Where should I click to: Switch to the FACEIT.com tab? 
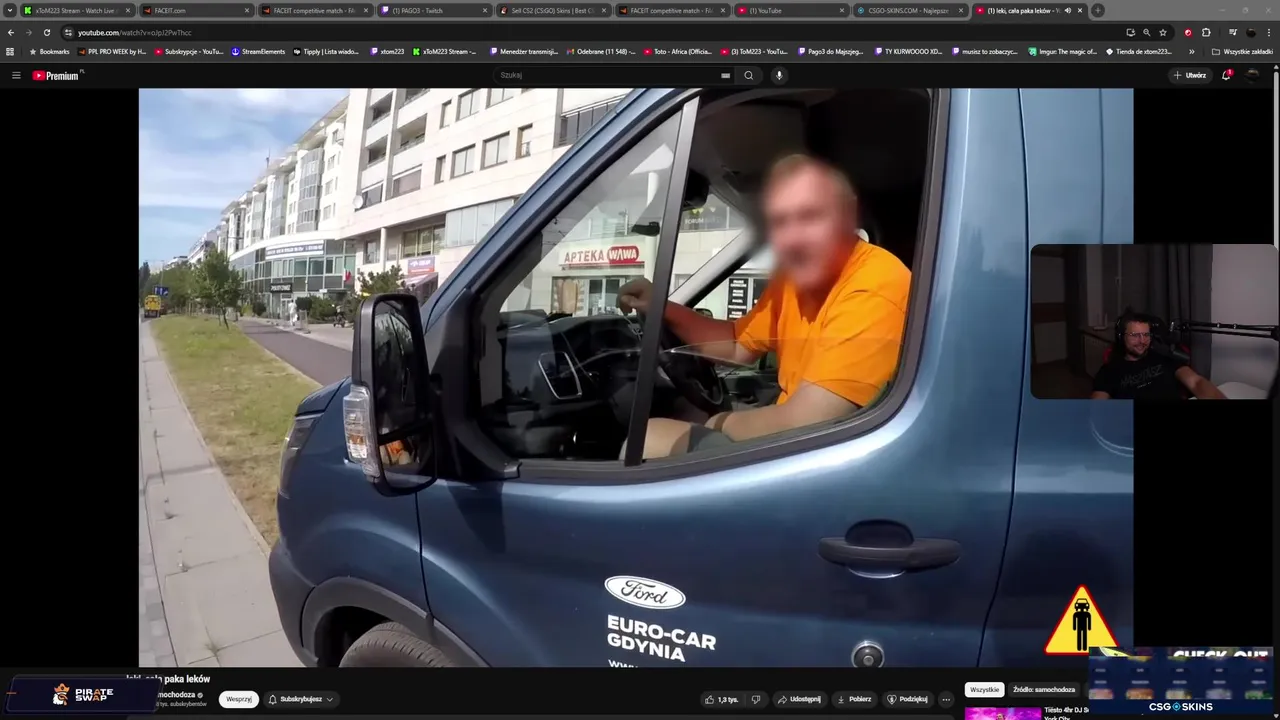195,10
